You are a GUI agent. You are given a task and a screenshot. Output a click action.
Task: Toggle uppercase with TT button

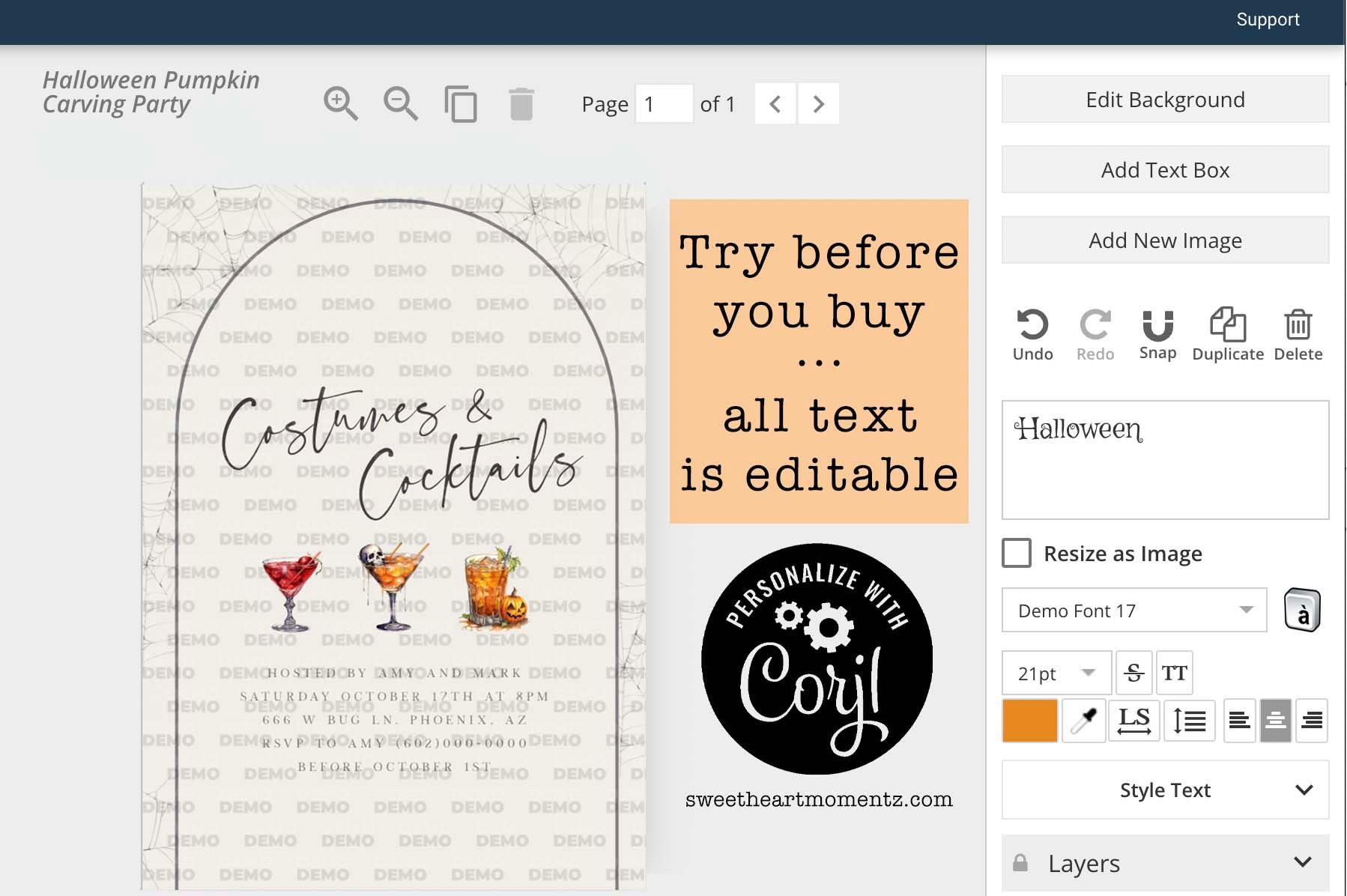(x=1175, y=672)
